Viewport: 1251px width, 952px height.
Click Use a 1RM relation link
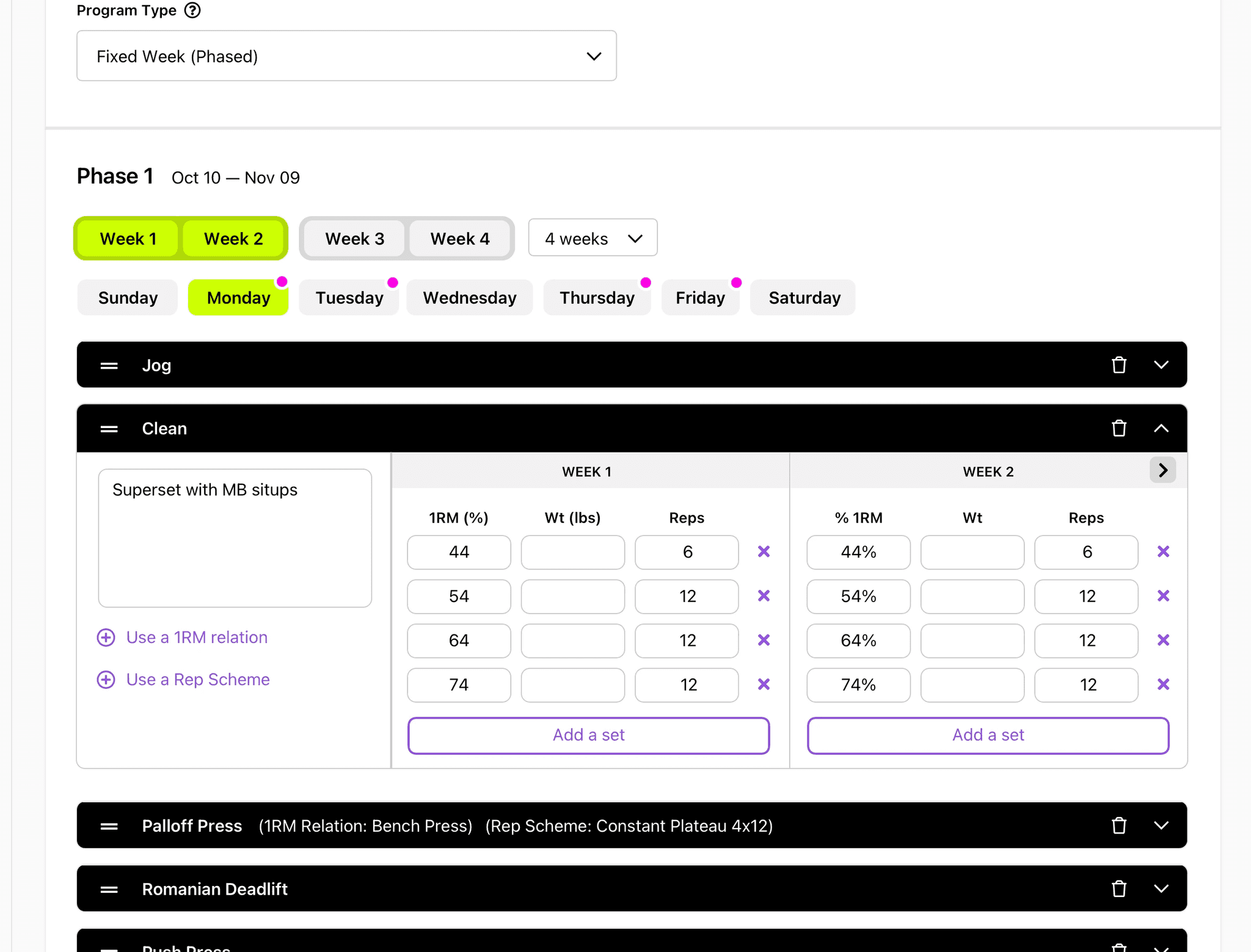[196, 638]
